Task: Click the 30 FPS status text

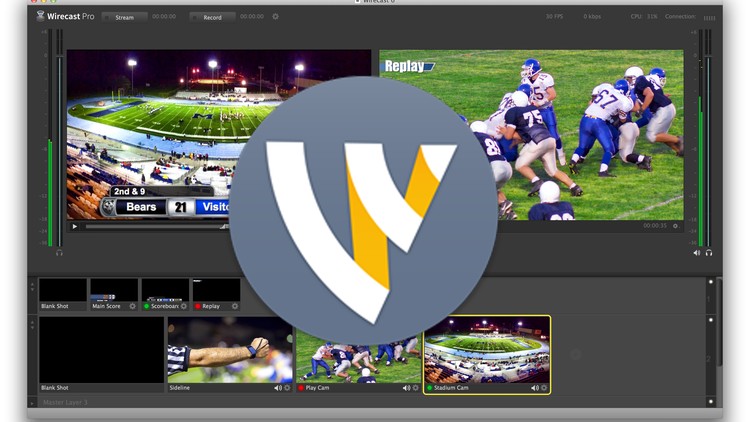Action: click(x=554, y=16)
